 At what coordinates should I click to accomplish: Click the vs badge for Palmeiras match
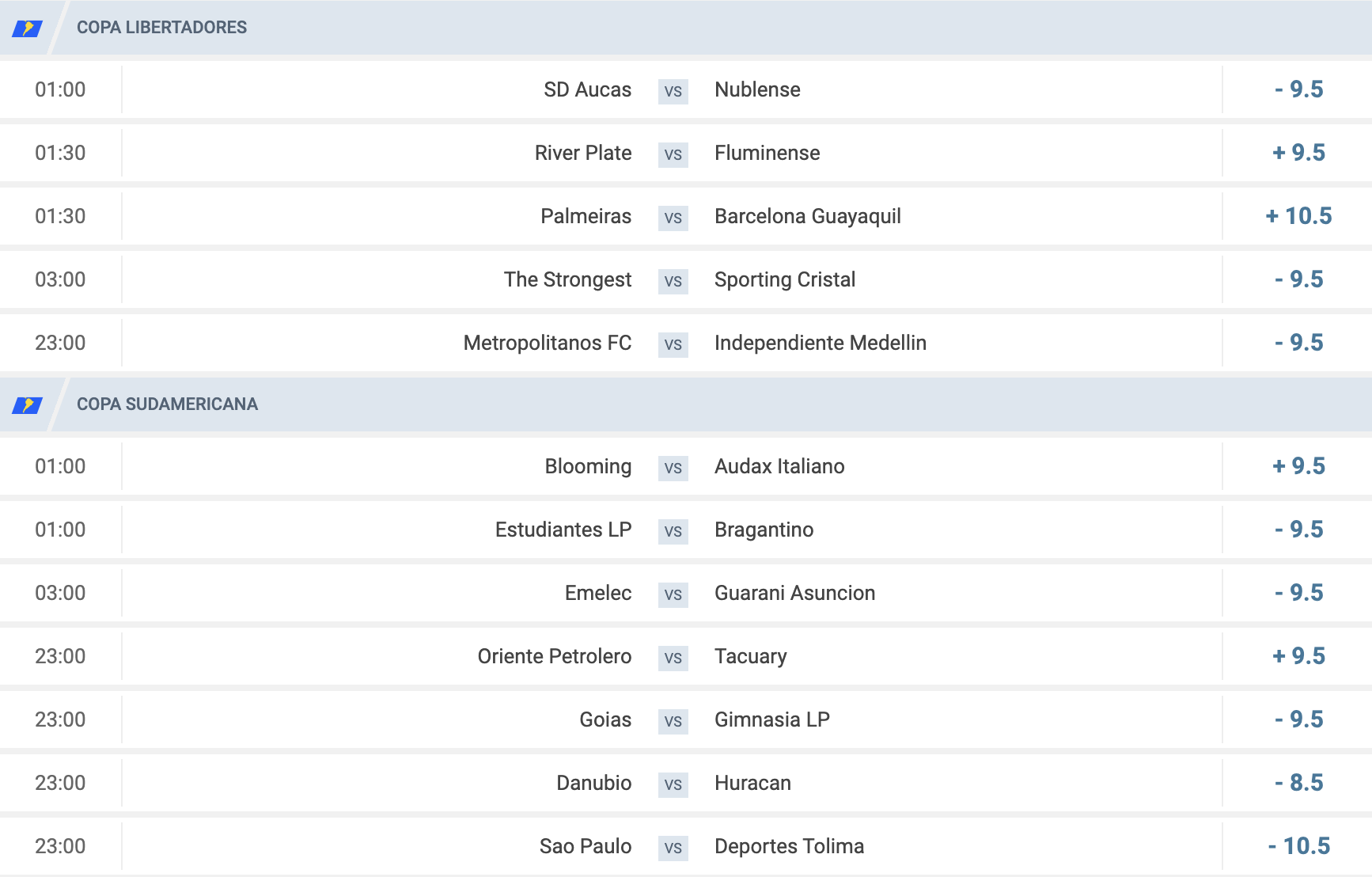click(673, 218)
